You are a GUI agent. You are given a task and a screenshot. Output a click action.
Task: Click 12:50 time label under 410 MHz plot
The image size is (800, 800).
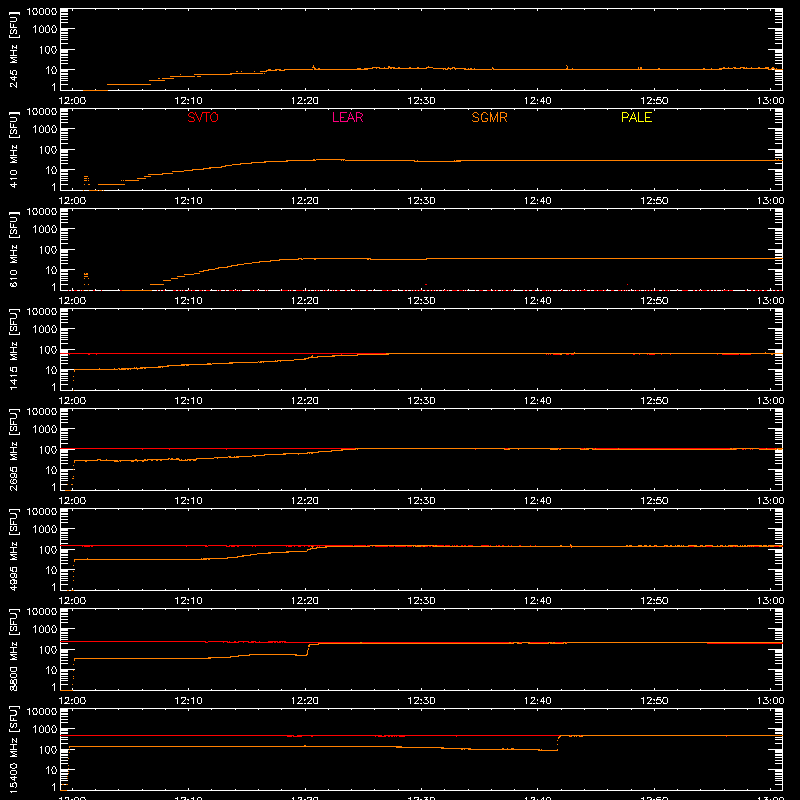(x=654, y=201)
